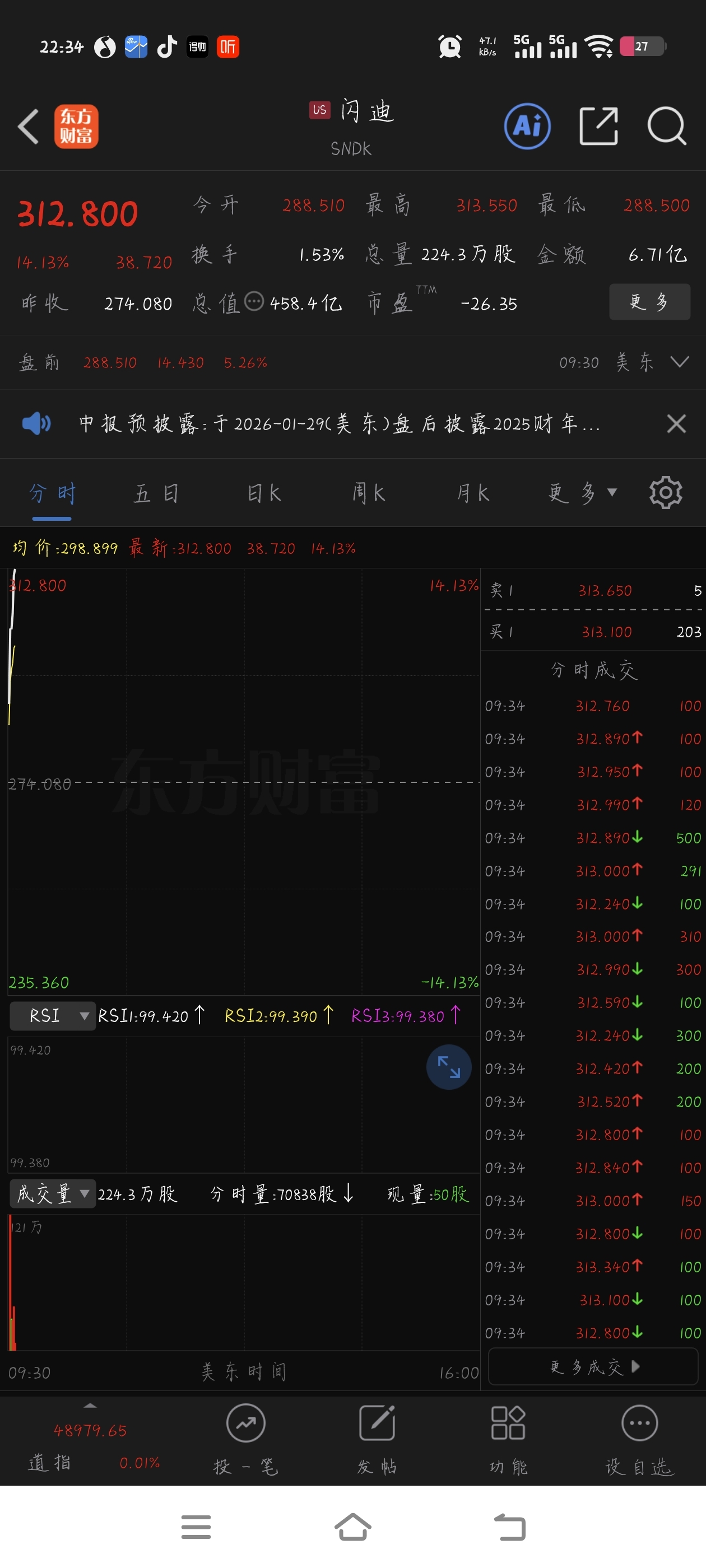Select the 312.520 trade row
The image size is (706, 1568).
point(594,1102)
